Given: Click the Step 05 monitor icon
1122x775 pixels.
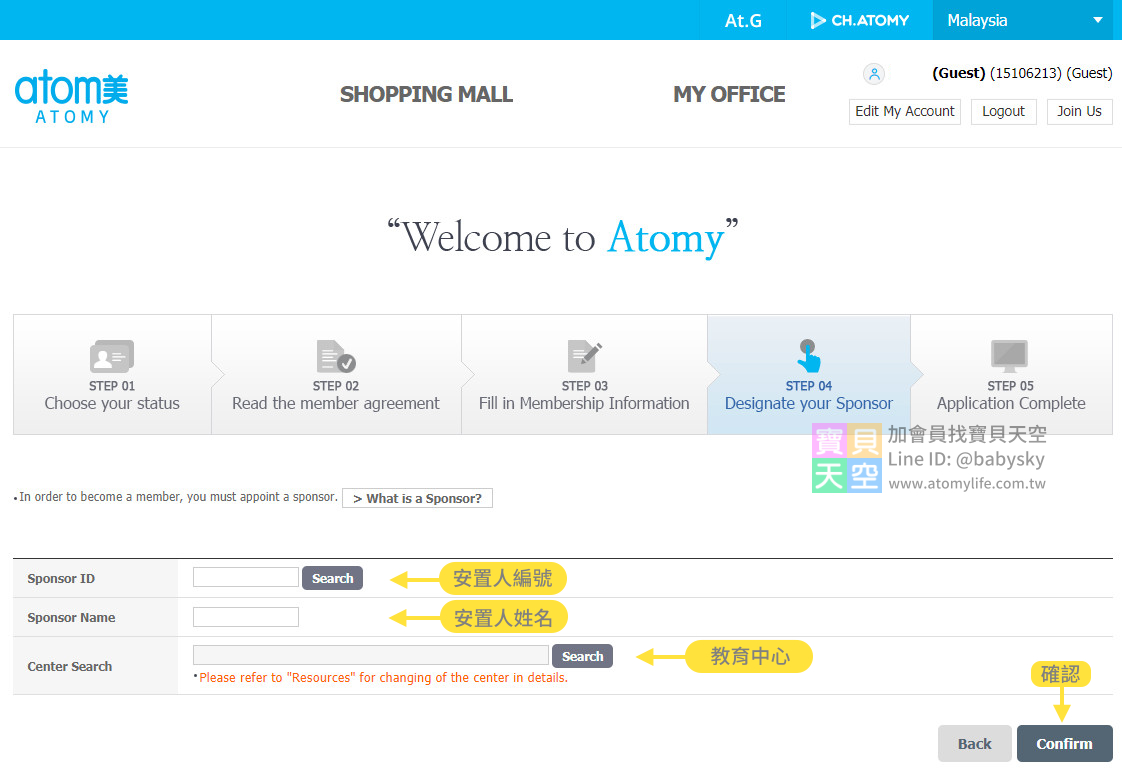Looking at the screenshot, I should 1010,356.
